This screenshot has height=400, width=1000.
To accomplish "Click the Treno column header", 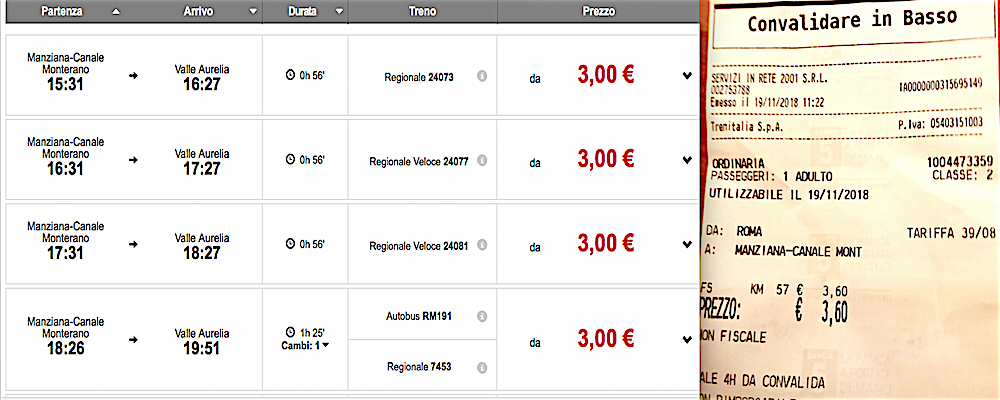I will [x=422, y=12].
